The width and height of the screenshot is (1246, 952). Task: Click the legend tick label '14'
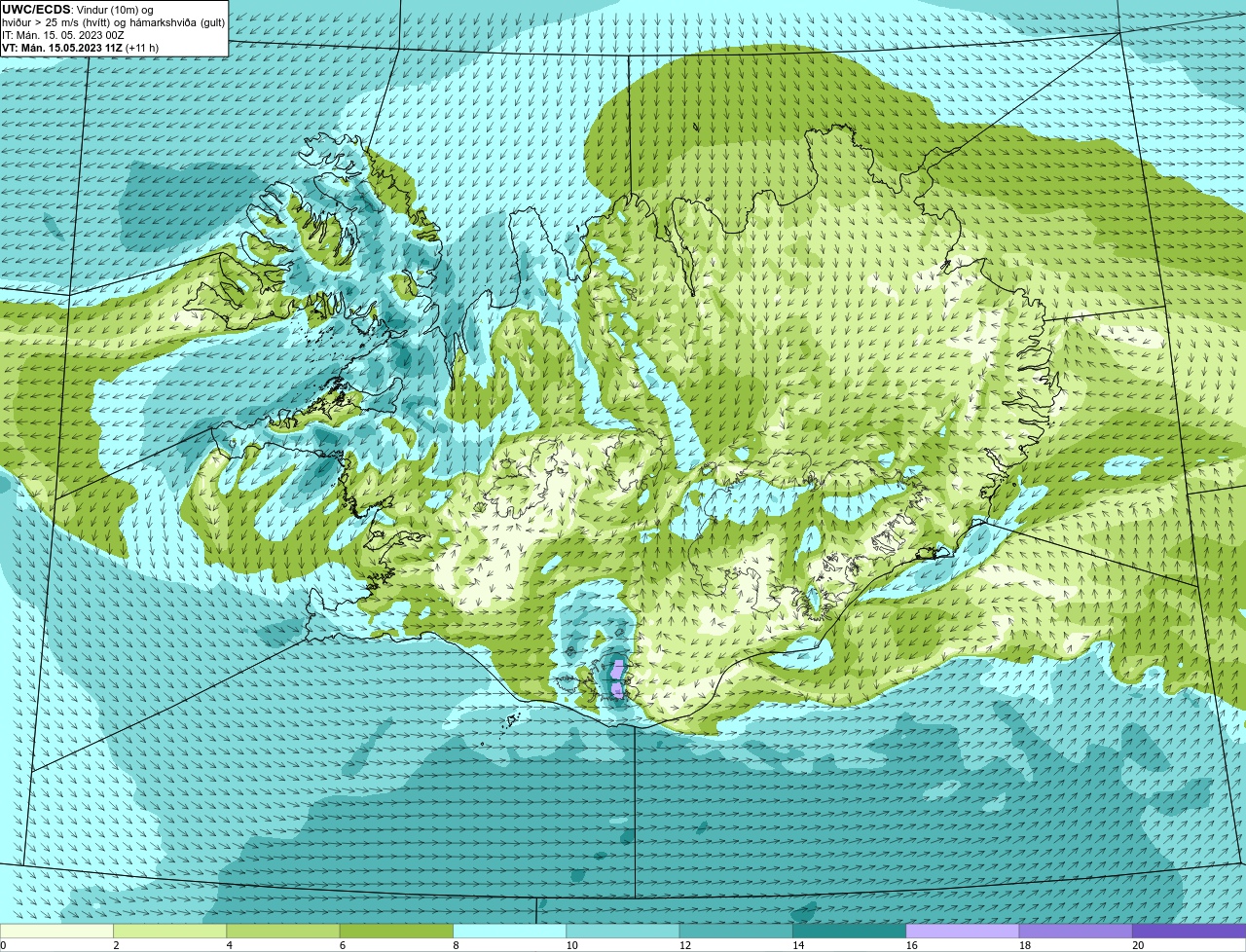pyautogui.click(x=798, y=945)
